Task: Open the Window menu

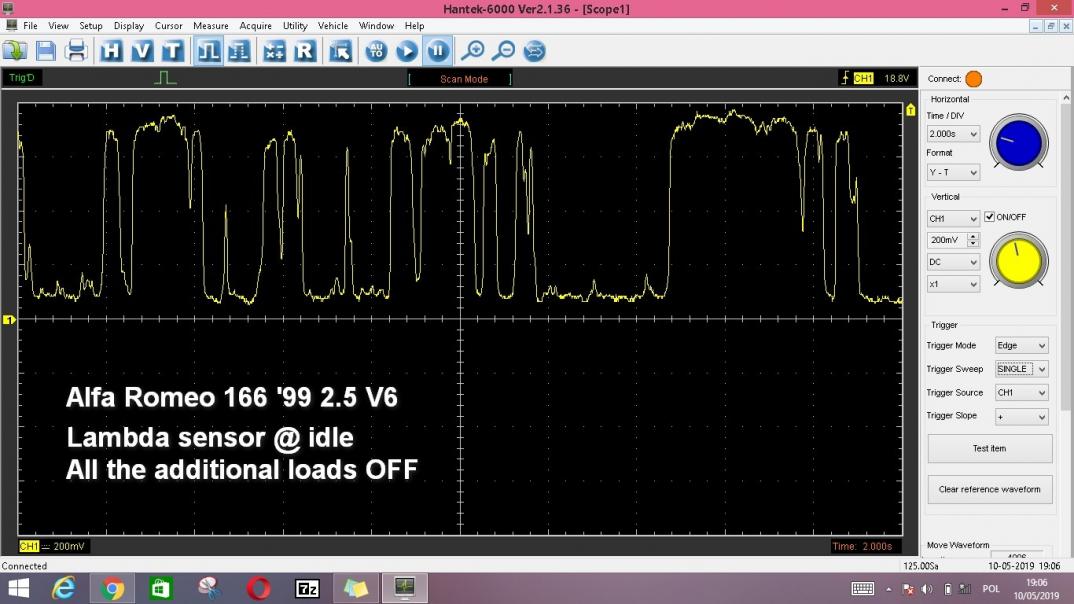Action: (377, 25)
